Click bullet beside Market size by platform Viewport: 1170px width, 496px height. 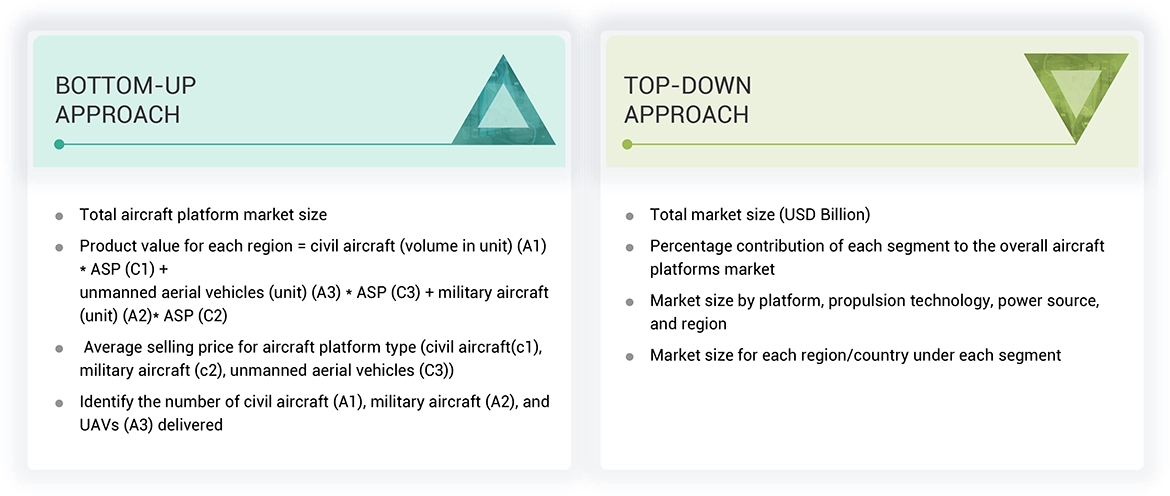coord(630,302)
